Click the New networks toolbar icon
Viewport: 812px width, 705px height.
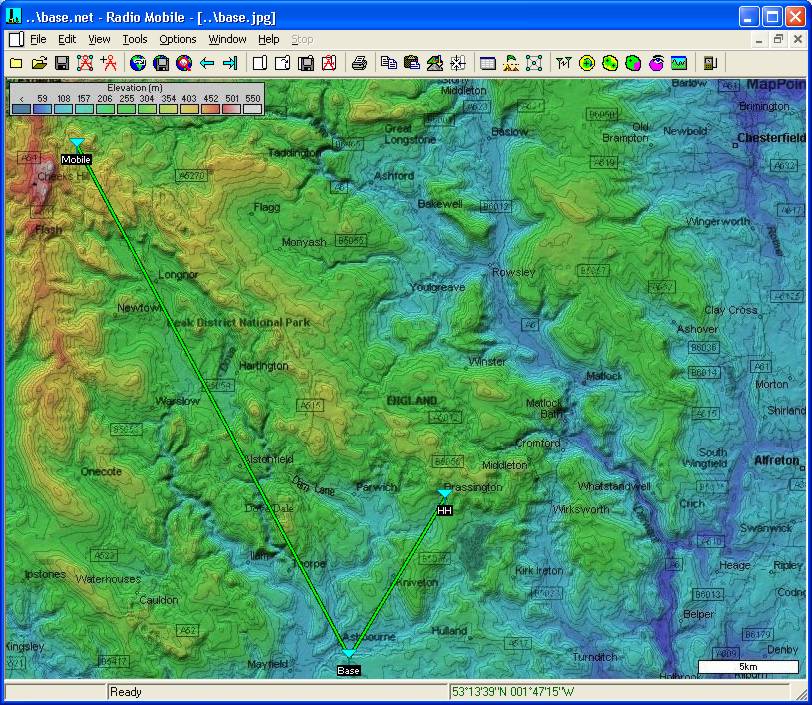click(16, 63)
